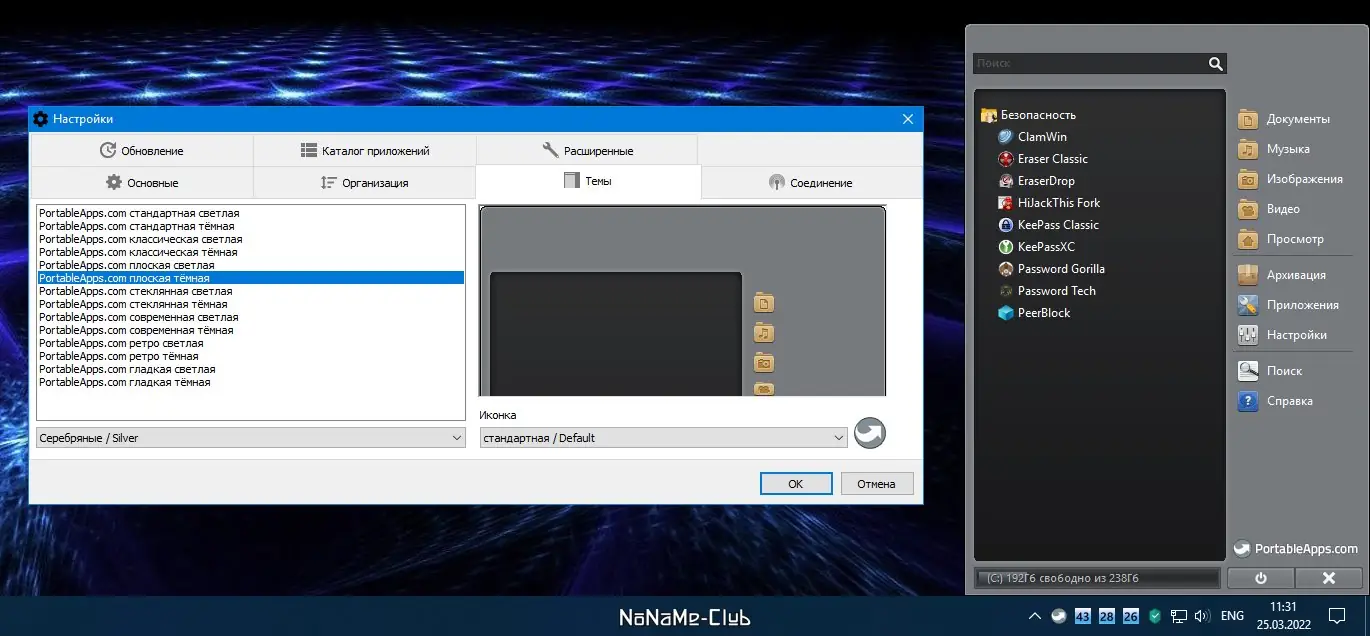
Task: Close the PortableApps menu with X button
Action: click(1329, 578)
